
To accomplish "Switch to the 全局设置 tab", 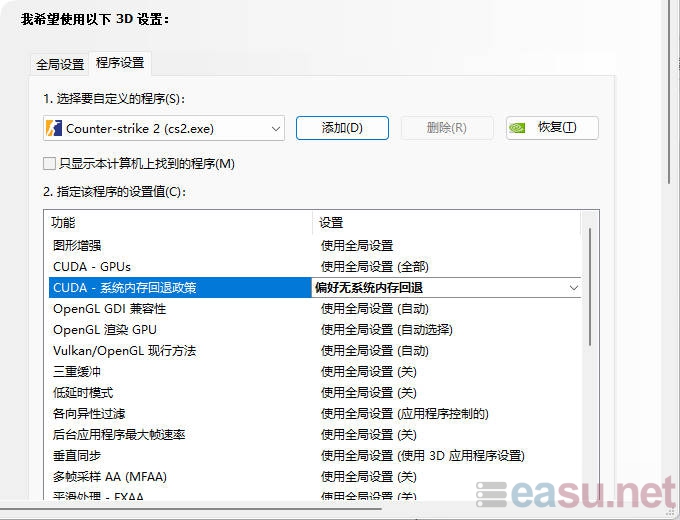I will [60, 65].
